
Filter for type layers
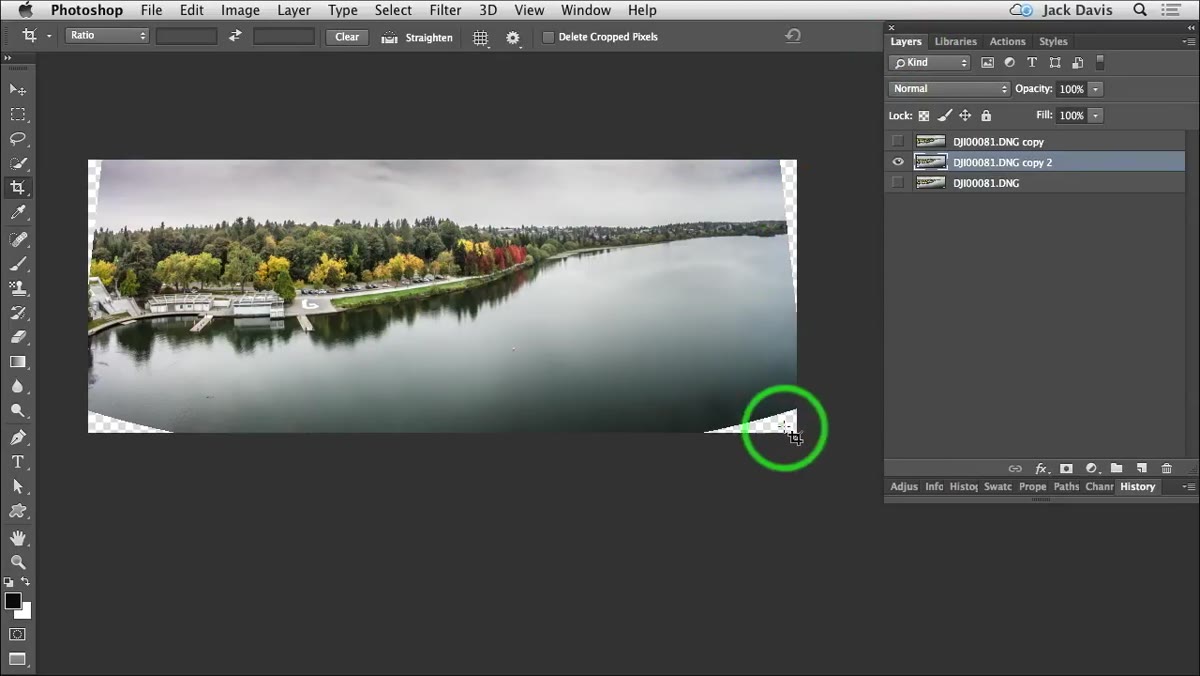click(x=1032, y=62)
